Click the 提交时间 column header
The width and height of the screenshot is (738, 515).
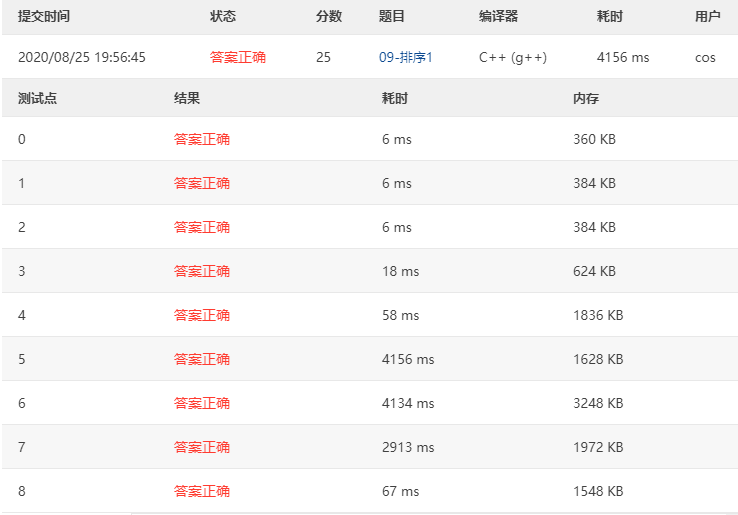(x=44, y=16)
